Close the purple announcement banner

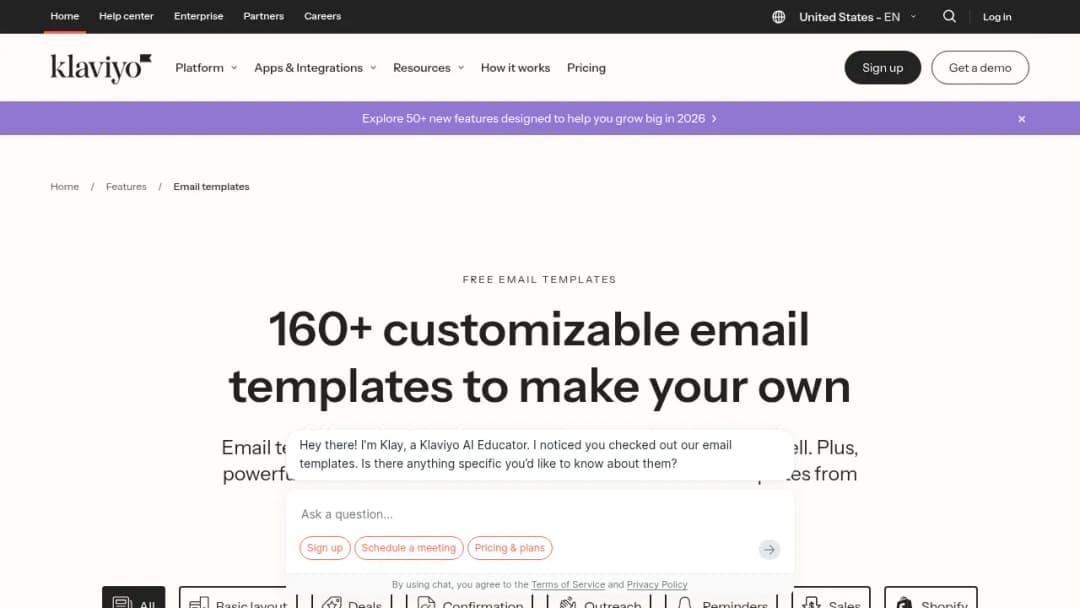point(1021,119)
